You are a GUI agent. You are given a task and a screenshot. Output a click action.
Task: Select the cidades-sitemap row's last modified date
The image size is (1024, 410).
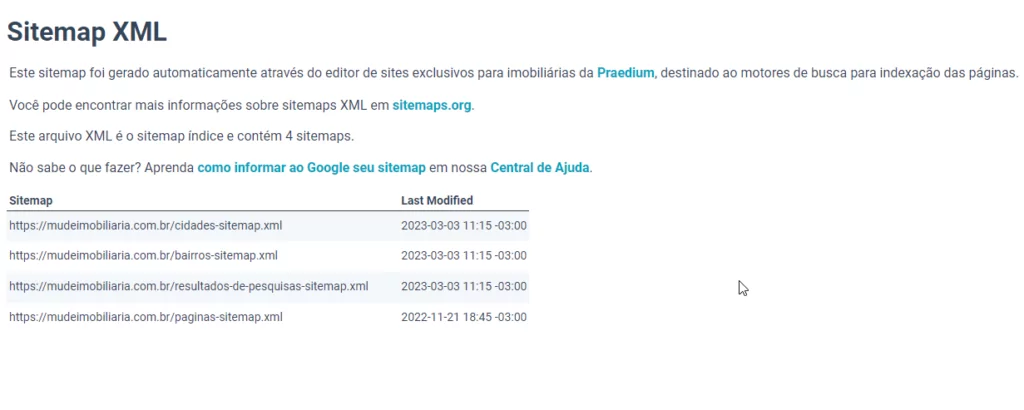point(464,225)
